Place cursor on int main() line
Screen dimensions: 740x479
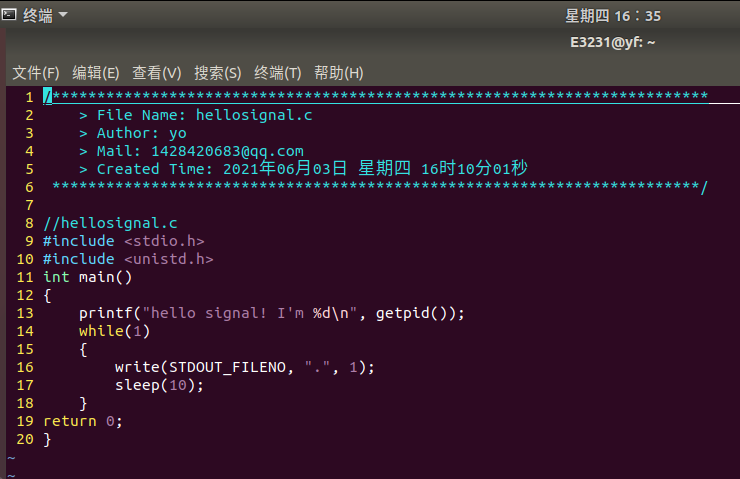coord(87,277)
